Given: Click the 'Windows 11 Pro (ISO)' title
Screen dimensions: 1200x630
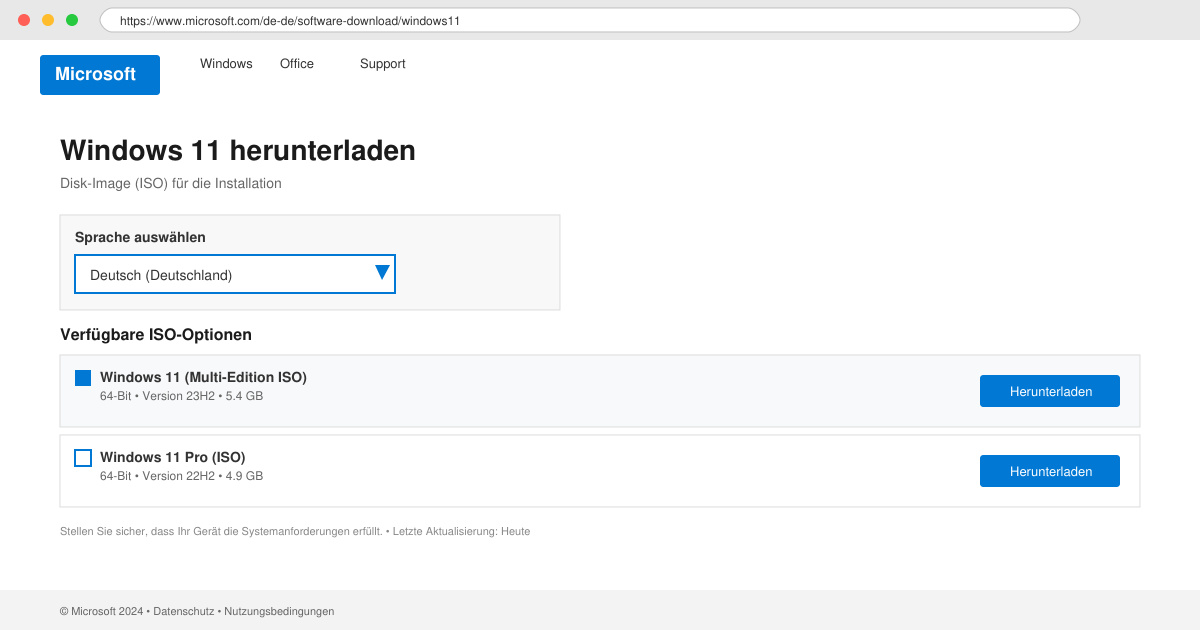Looking at the screenshot, I should 172,457.
